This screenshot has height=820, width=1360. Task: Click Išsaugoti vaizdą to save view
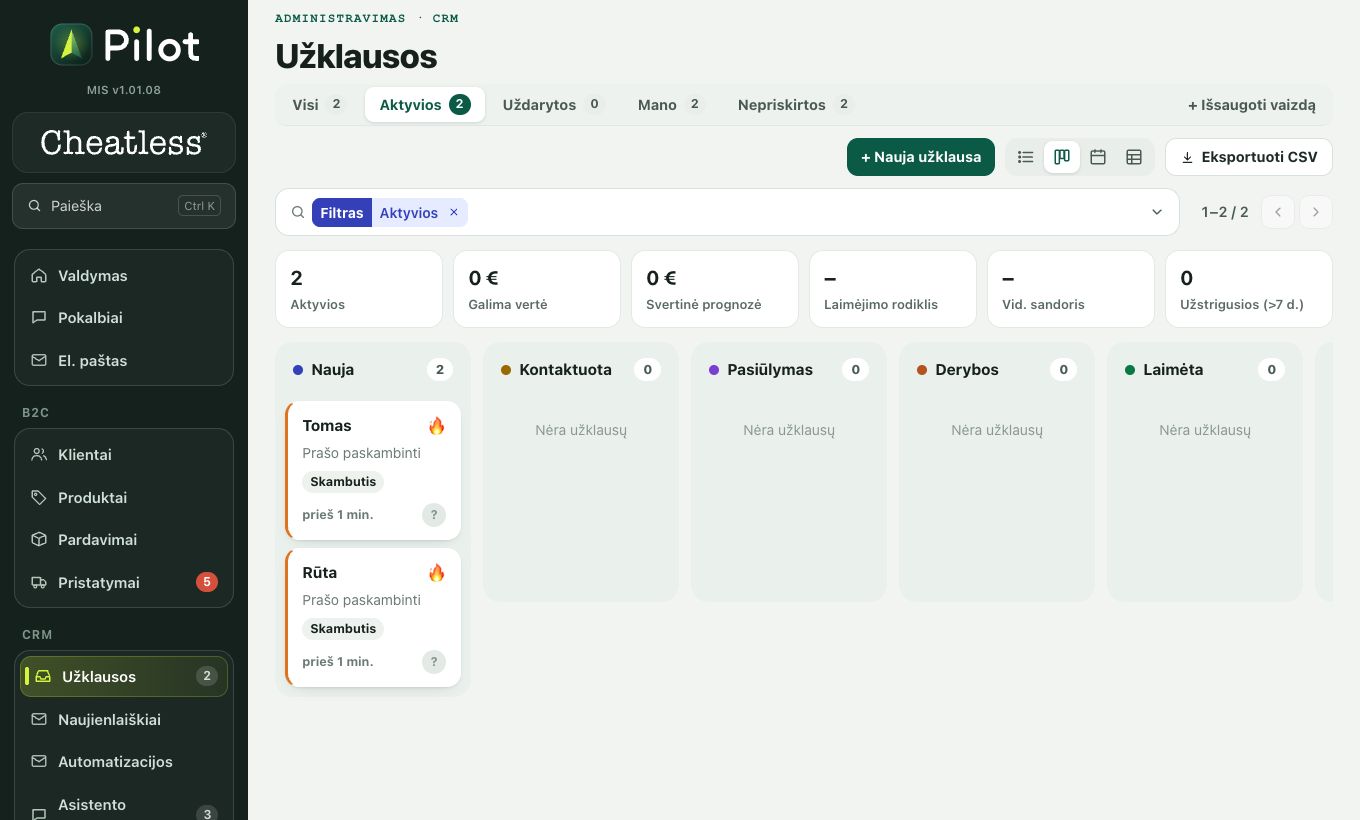click(1252, 105)
